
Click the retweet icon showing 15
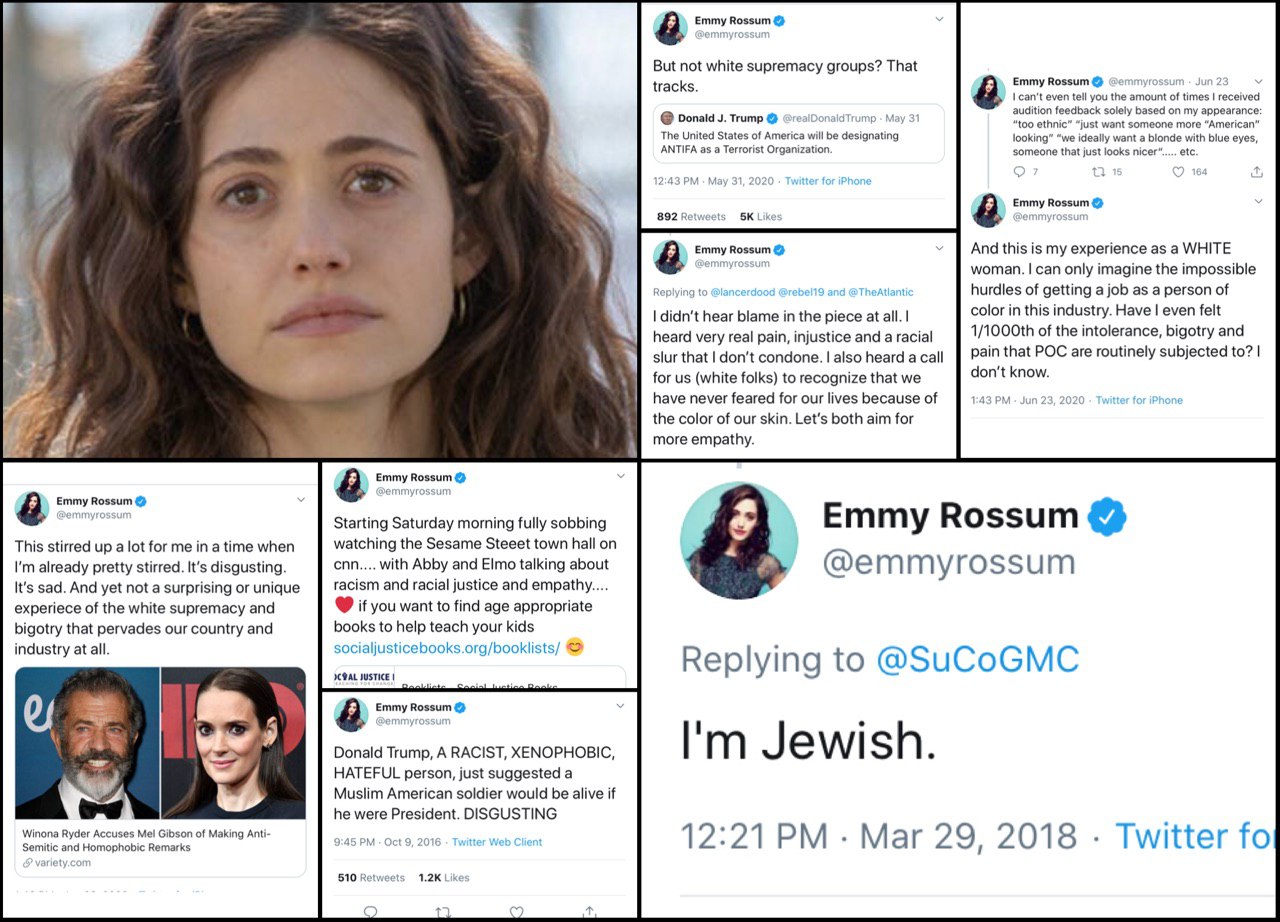(x=1098, y=172)
